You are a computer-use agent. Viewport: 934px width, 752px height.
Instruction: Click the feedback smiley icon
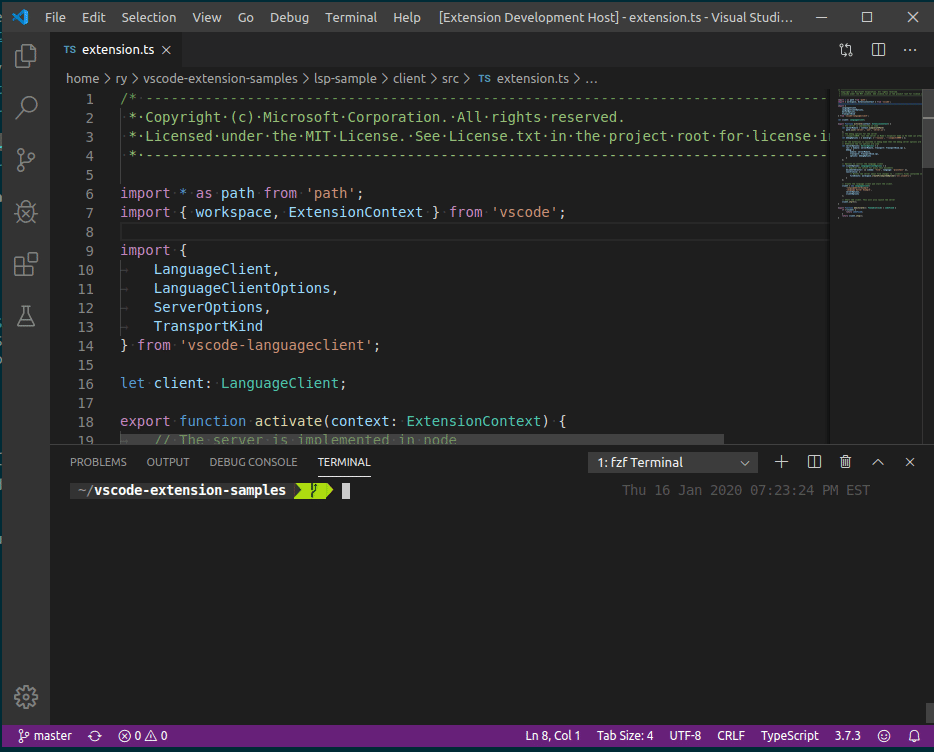[884, 736]
